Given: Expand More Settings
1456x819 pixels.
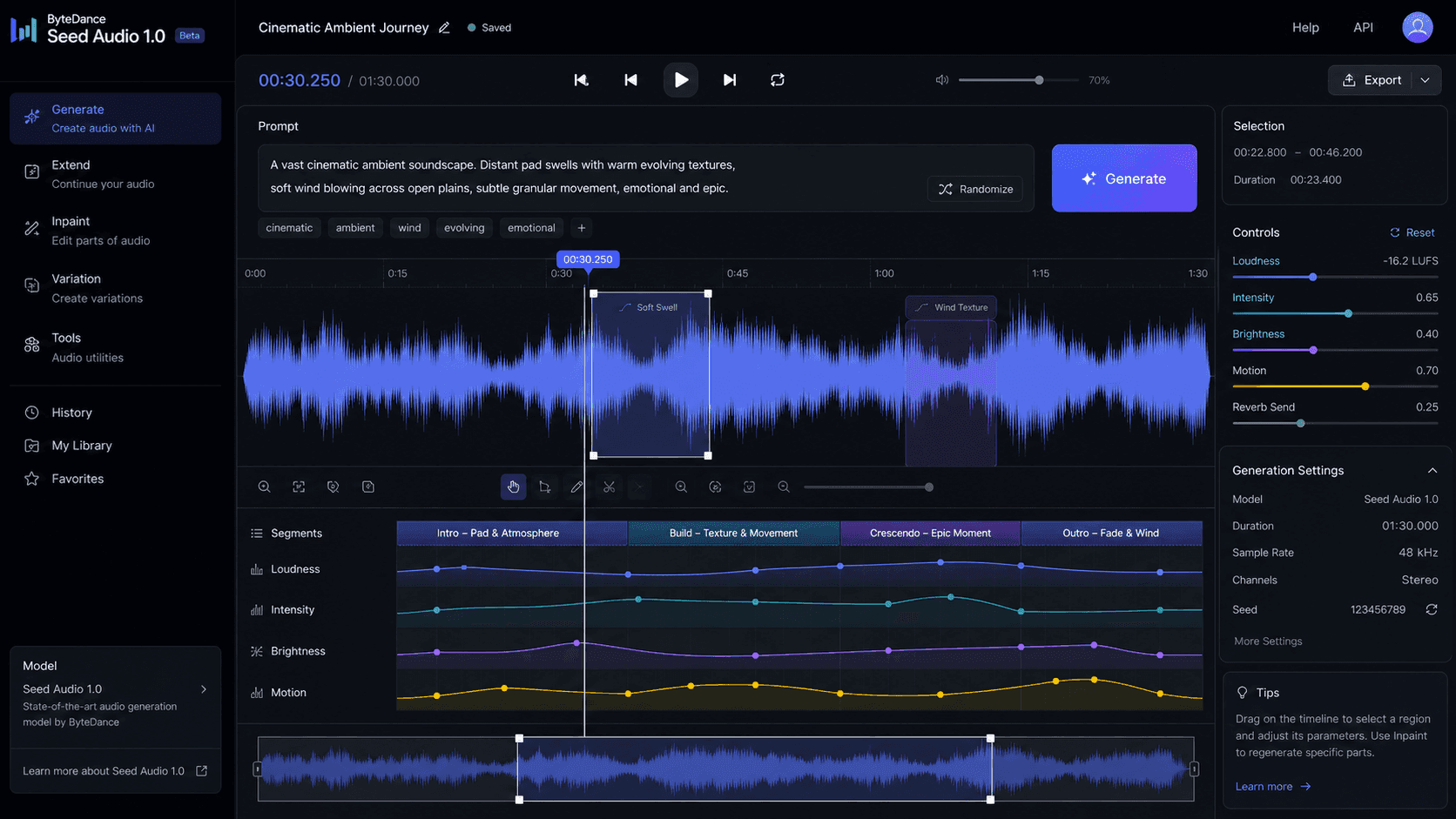Looking at the screenshot, I should pyautogui.click(x=1268, y=641).
